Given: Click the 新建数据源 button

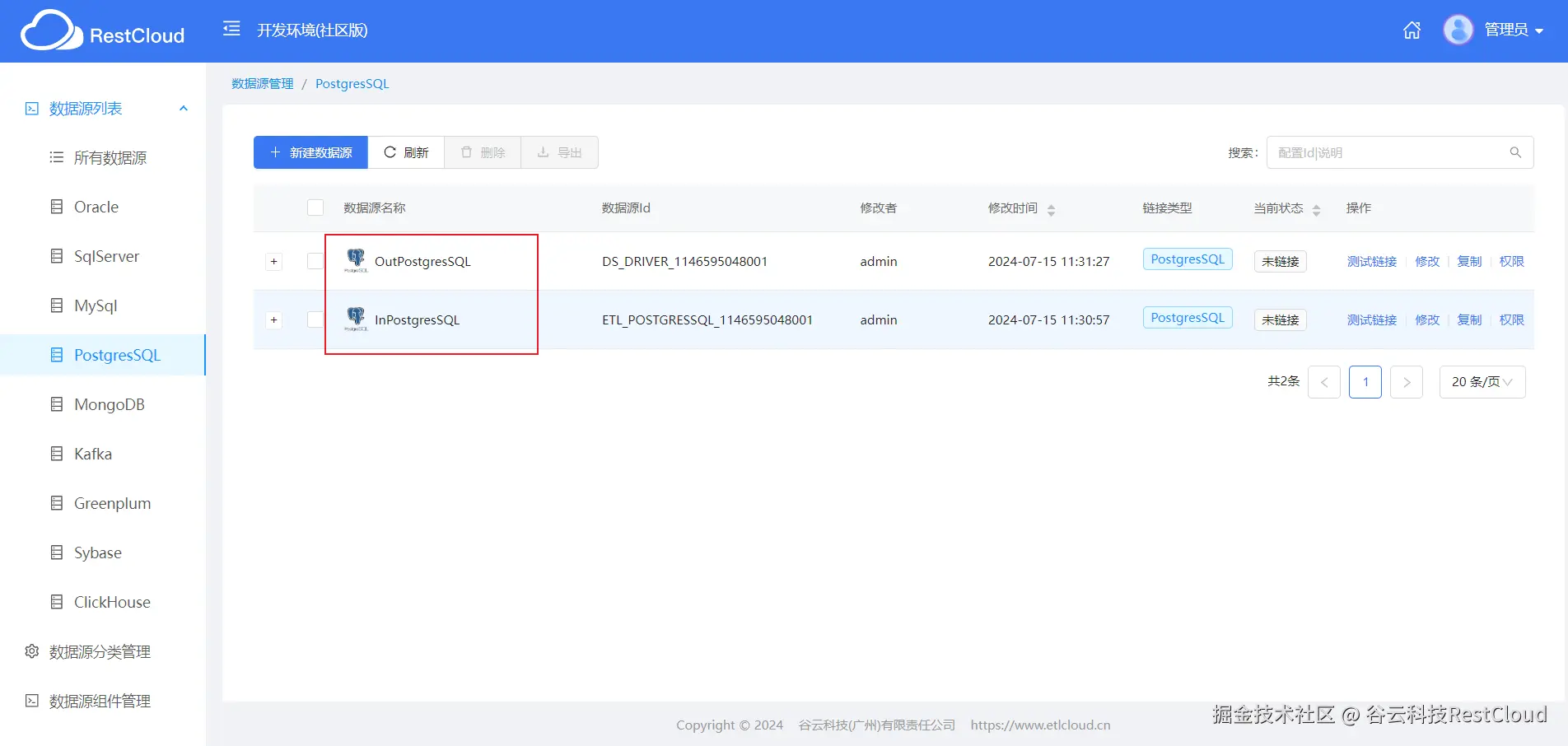Looking at the screenshot, I should [x=310, y=152].
